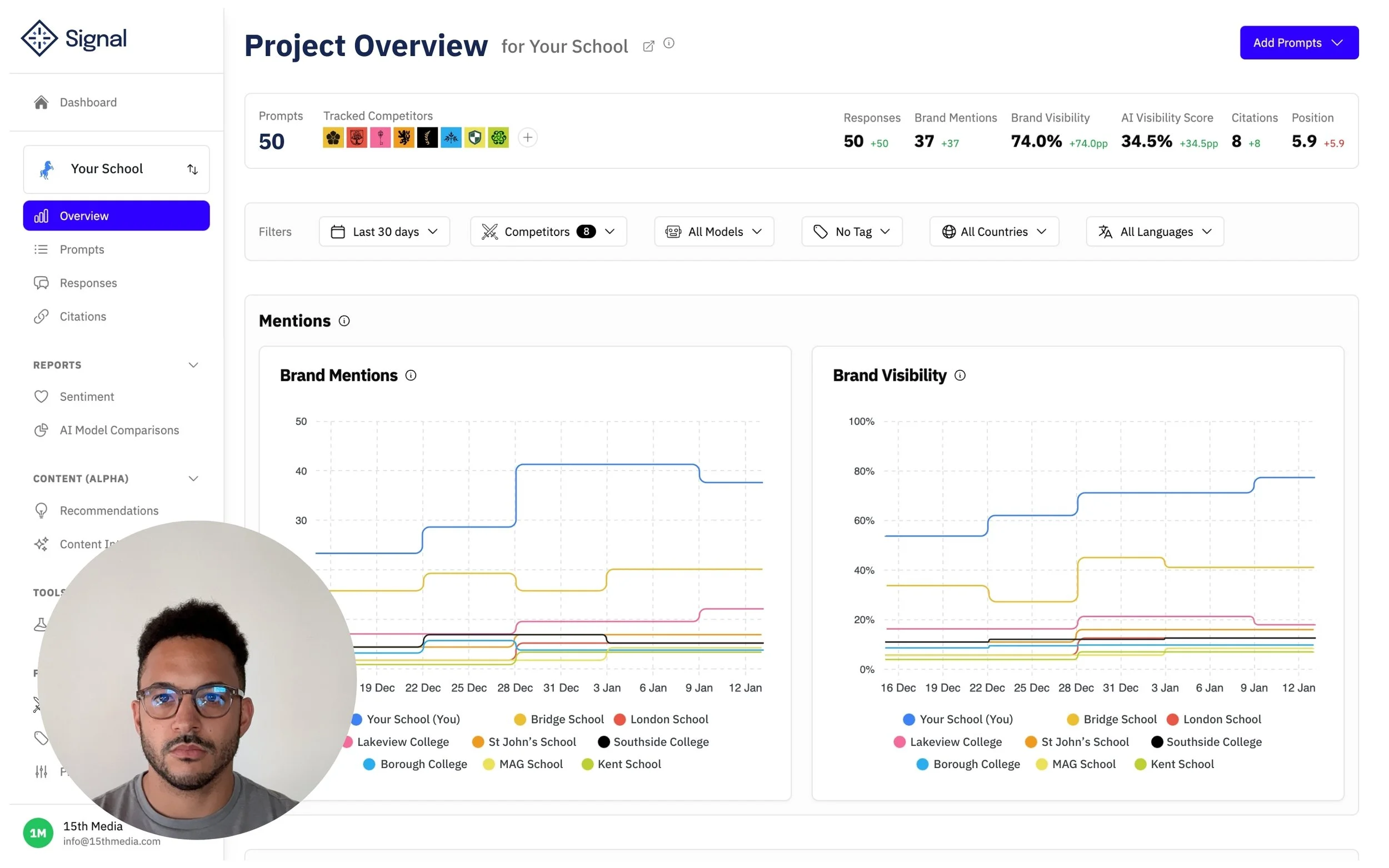Open the Prompts page in sidebar

pos(82,250)
